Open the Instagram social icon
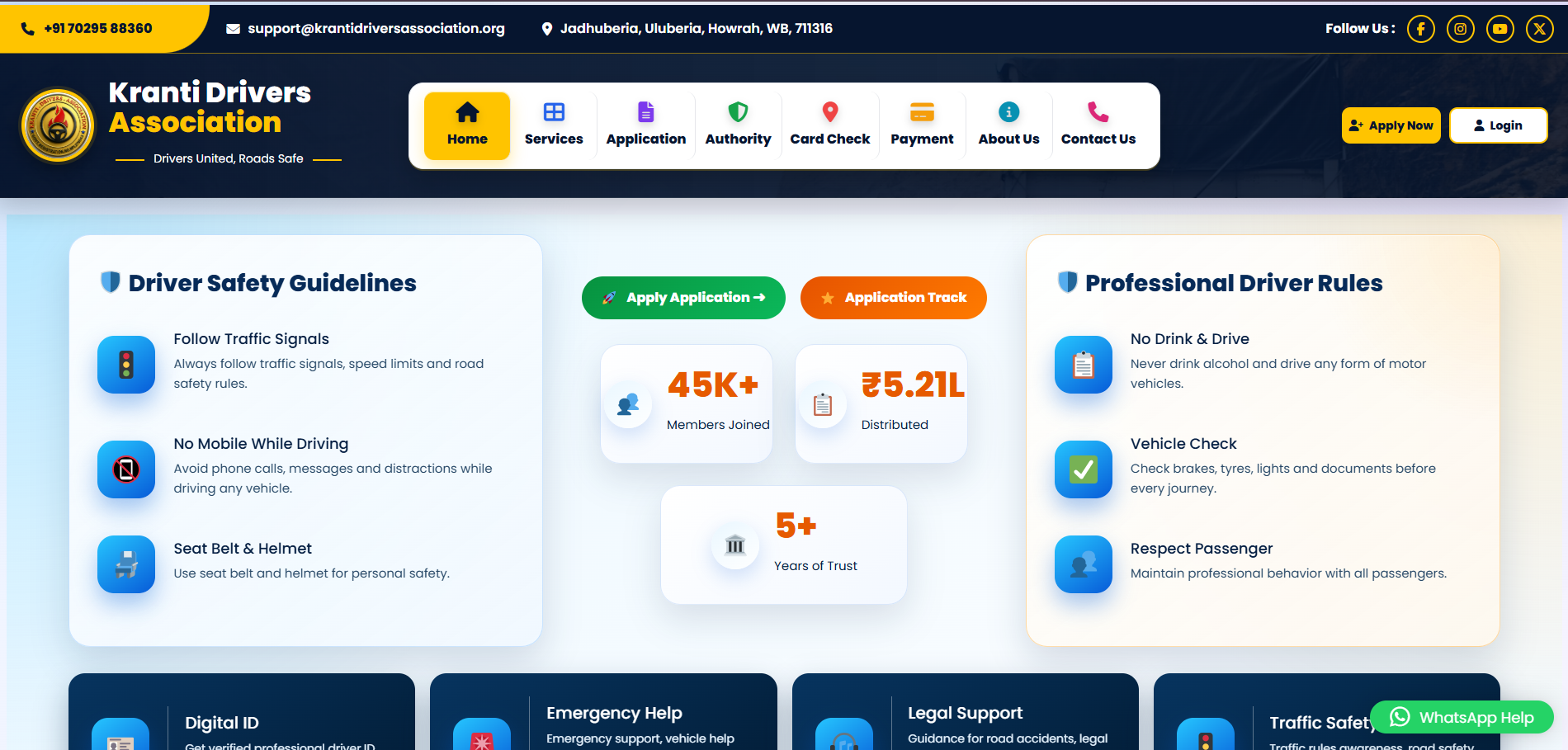The image size is (1568, 750). [1460, 29]
